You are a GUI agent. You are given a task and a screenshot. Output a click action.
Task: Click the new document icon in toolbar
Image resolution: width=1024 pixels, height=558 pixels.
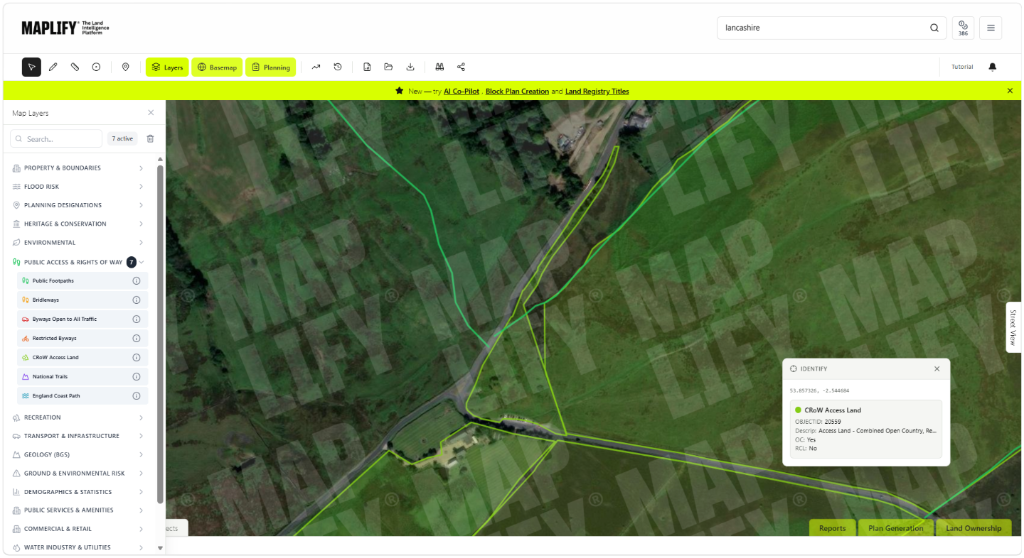367,67
